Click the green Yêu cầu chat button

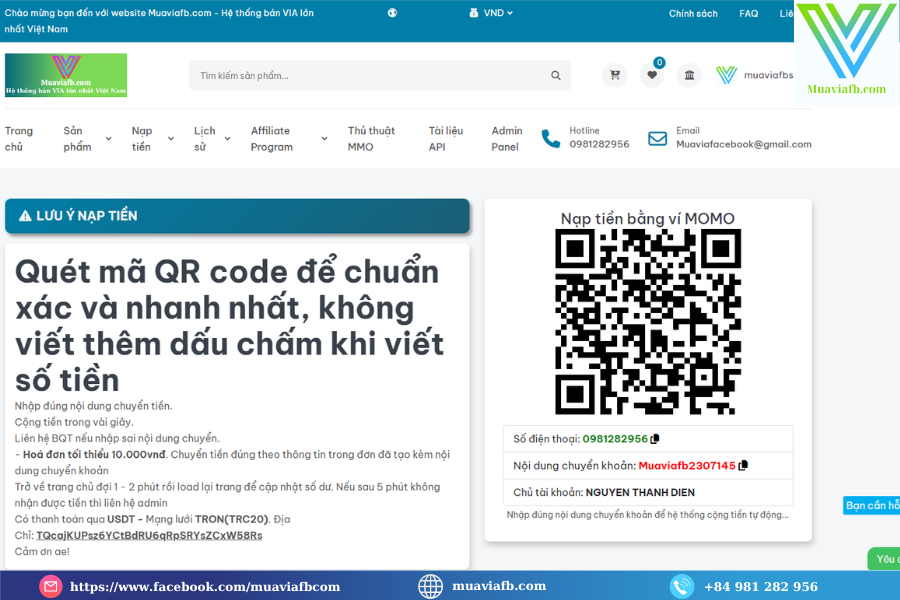(883, 559)
